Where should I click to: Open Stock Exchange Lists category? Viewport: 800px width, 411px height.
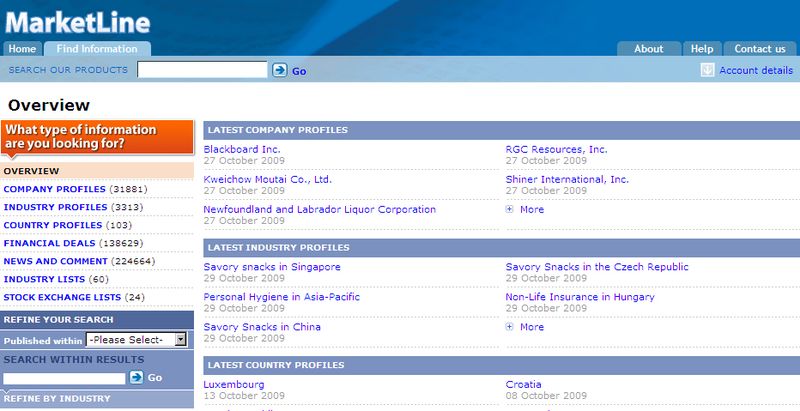click(62, 297)
